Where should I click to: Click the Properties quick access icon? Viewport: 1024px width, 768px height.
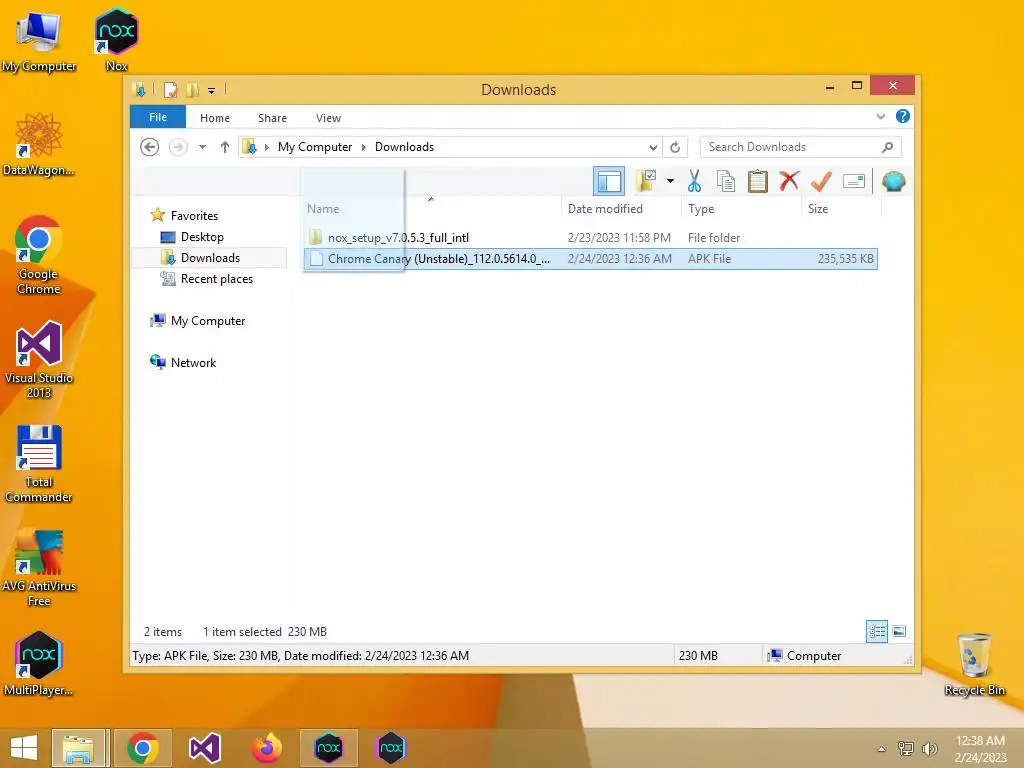coord(170,89)
